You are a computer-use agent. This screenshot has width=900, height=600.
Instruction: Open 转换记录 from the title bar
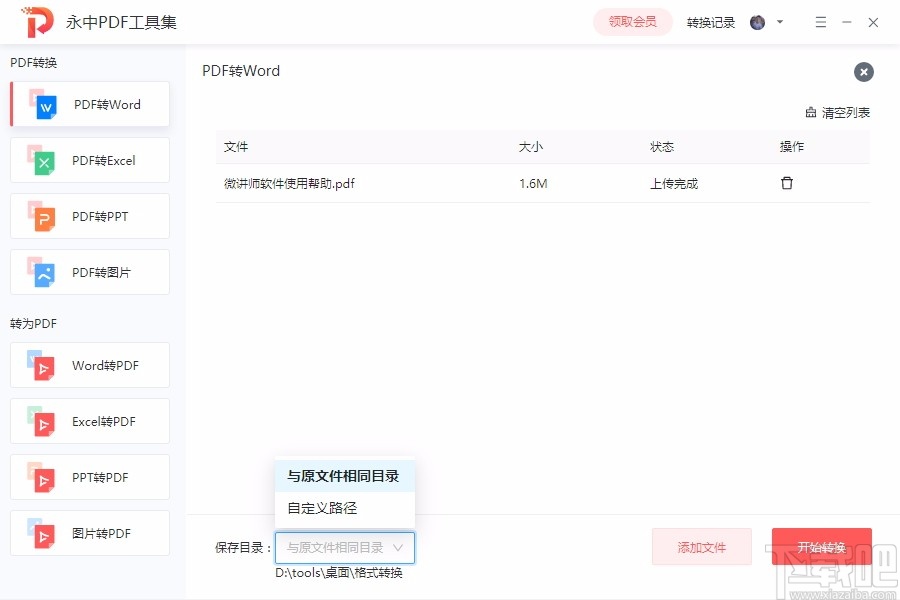pyautogui.click(x=710, y=21)
